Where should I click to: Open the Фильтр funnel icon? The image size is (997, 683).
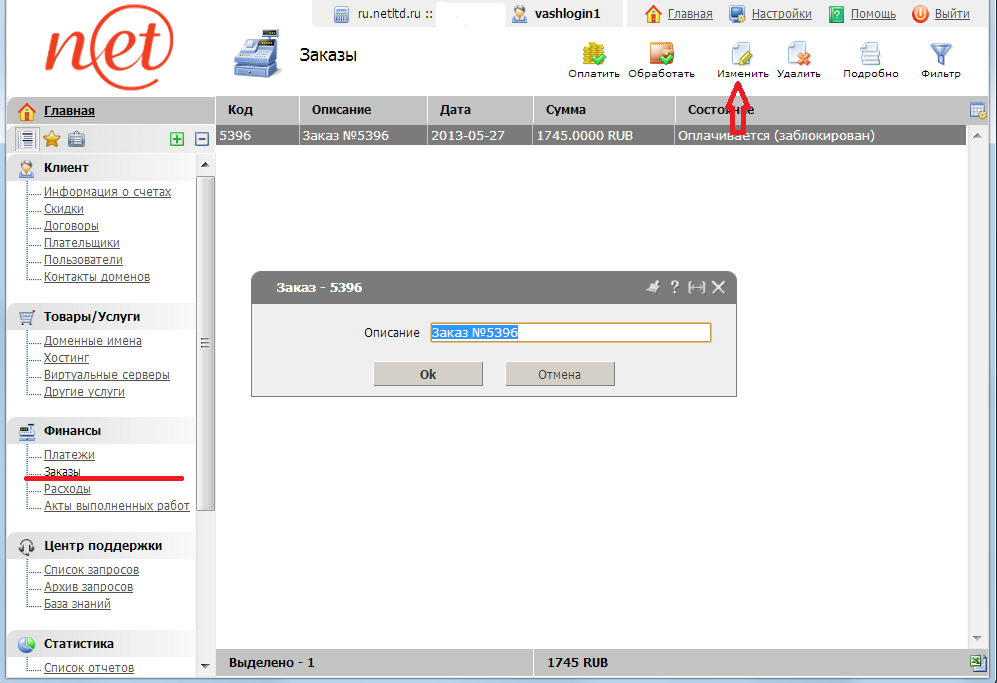pyautogui.click(x=940, y=54)
